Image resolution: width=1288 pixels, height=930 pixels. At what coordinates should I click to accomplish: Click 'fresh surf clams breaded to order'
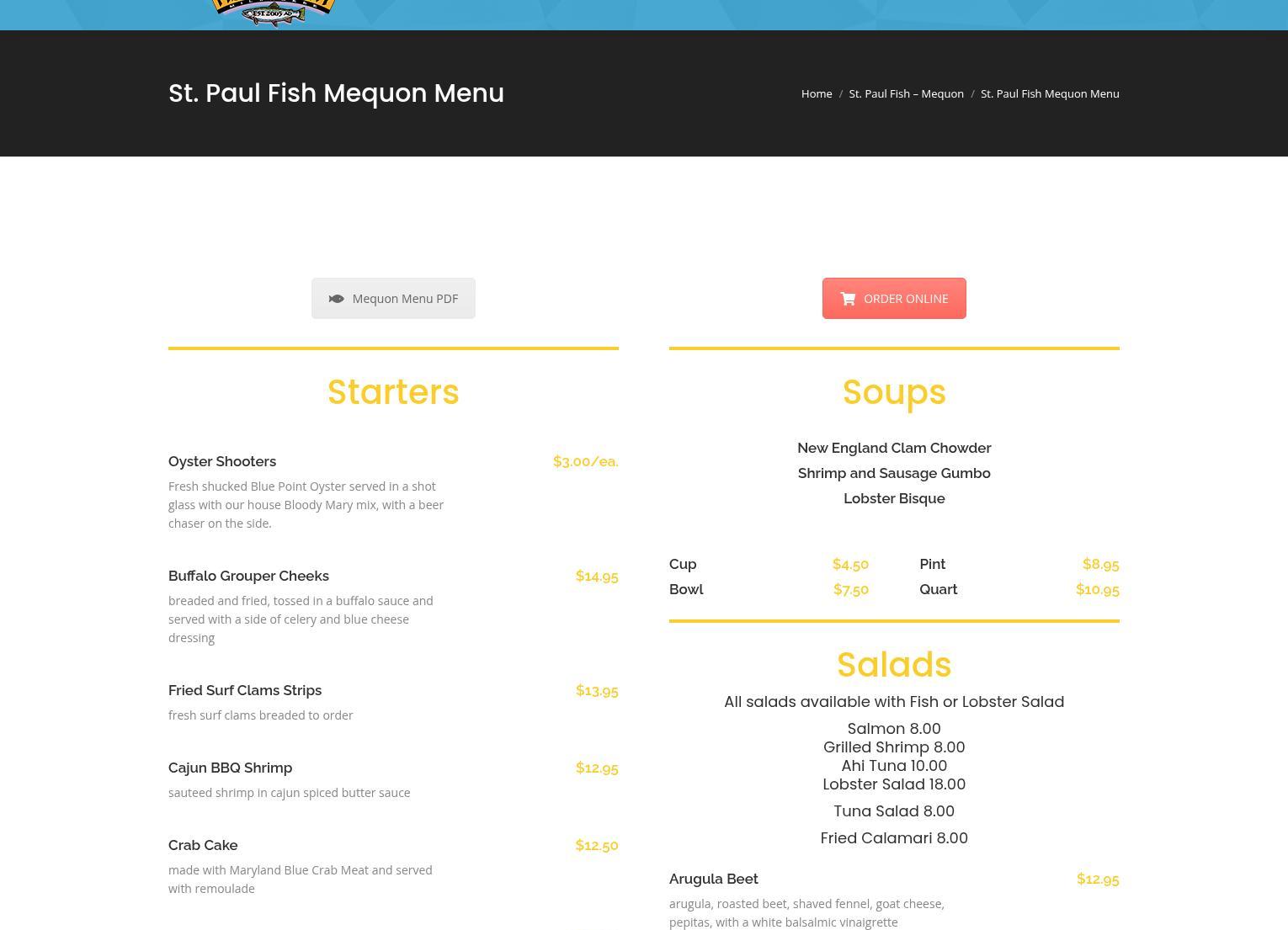pyautogui.click(x=261, y=715)
